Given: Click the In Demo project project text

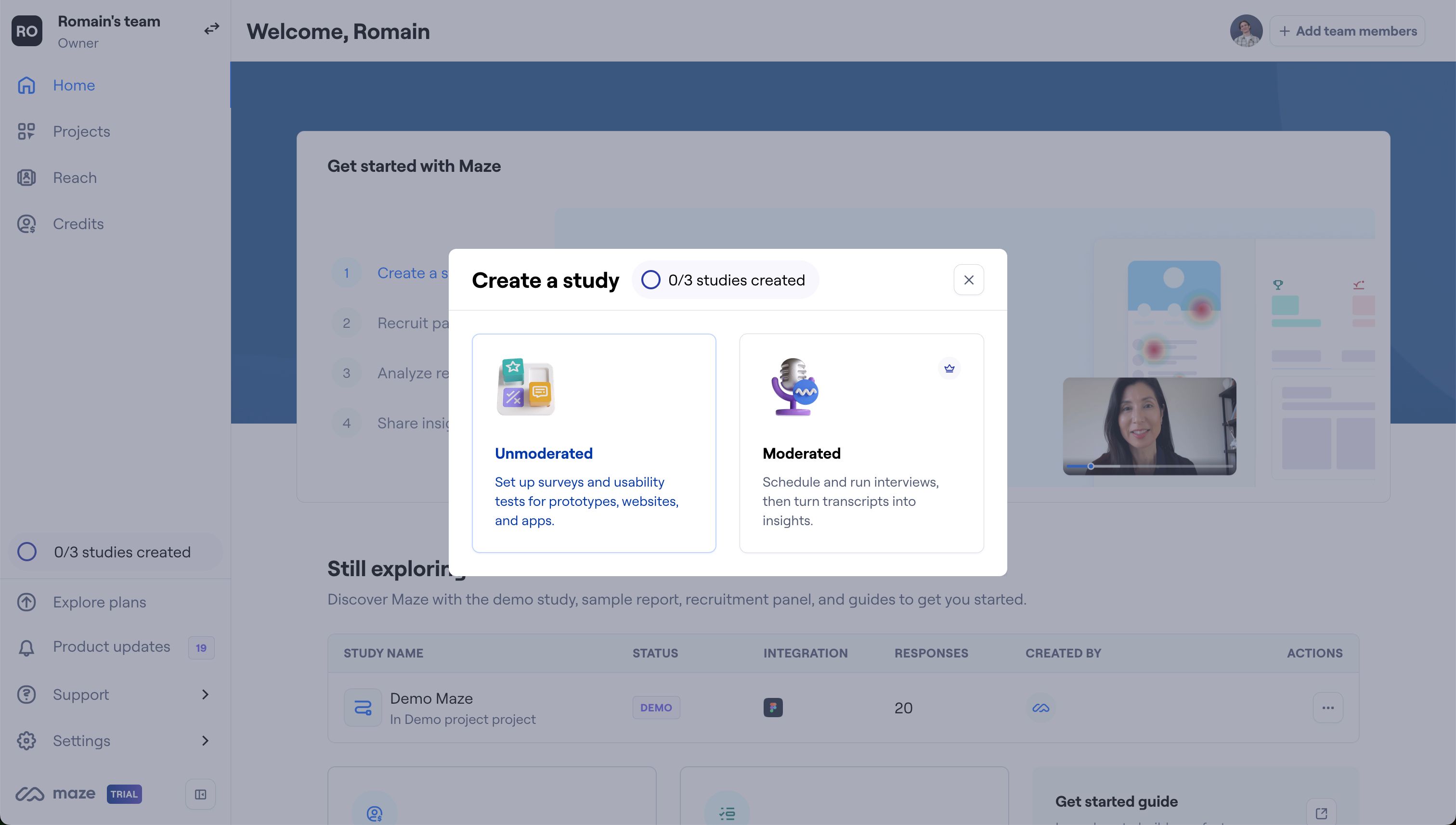Looking at the screenshot, I should click(x=463, y=720).
